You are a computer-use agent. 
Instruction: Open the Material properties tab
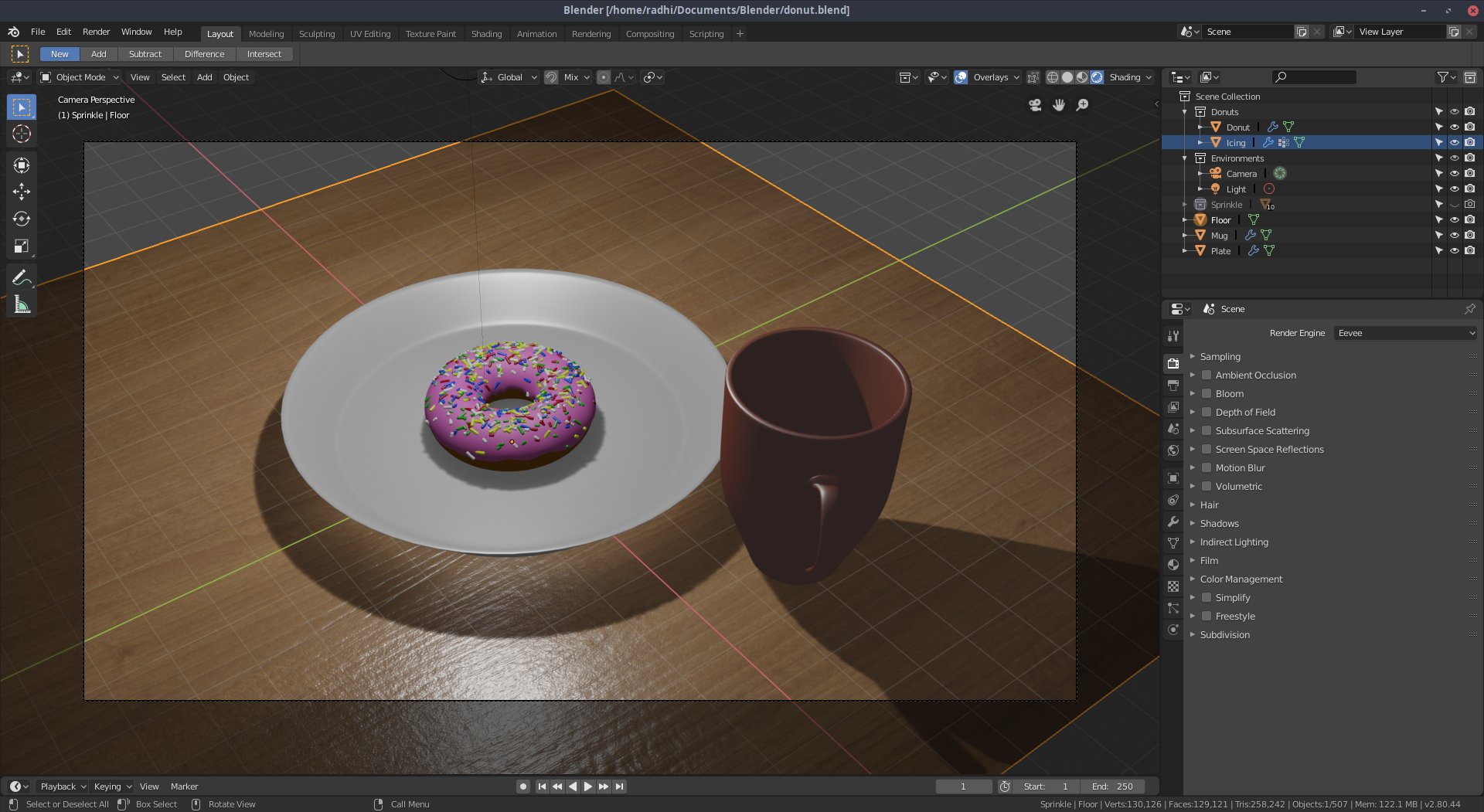pos(1173,565)
